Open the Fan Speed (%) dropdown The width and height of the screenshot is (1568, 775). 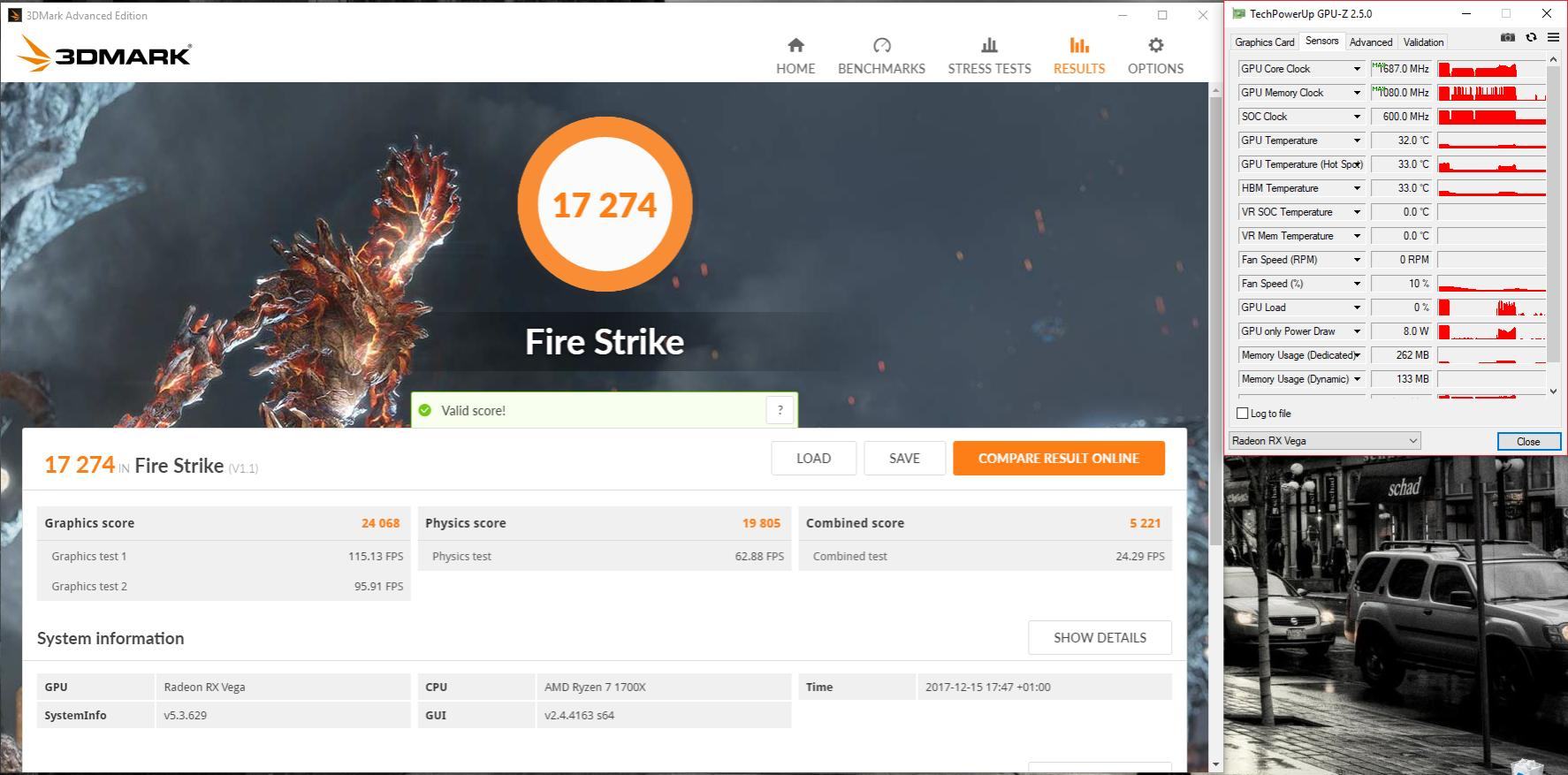click(1357, 284)
